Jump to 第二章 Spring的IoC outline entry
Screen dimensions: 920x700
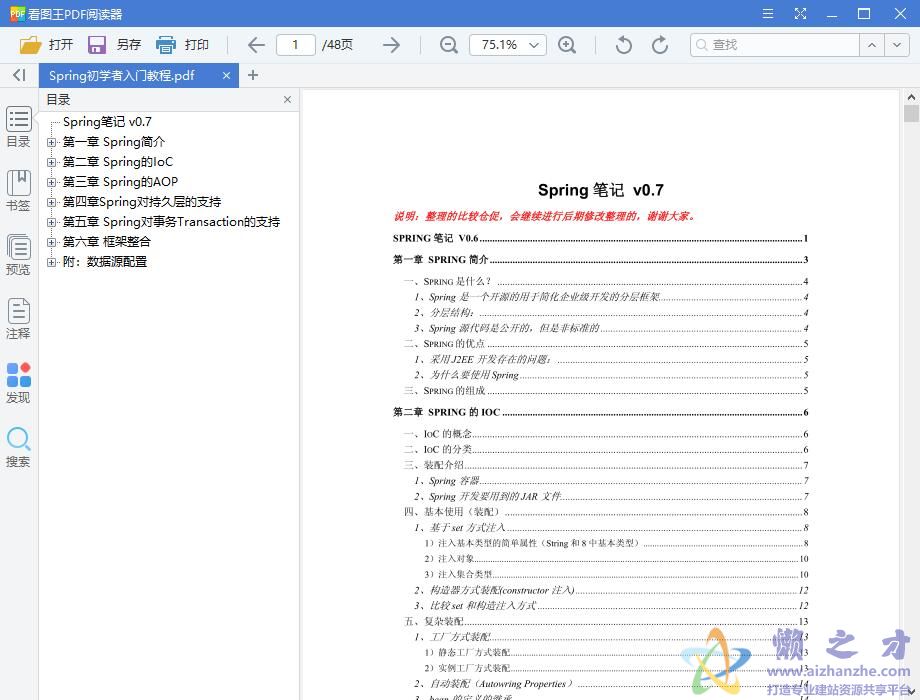click(118, 162)
